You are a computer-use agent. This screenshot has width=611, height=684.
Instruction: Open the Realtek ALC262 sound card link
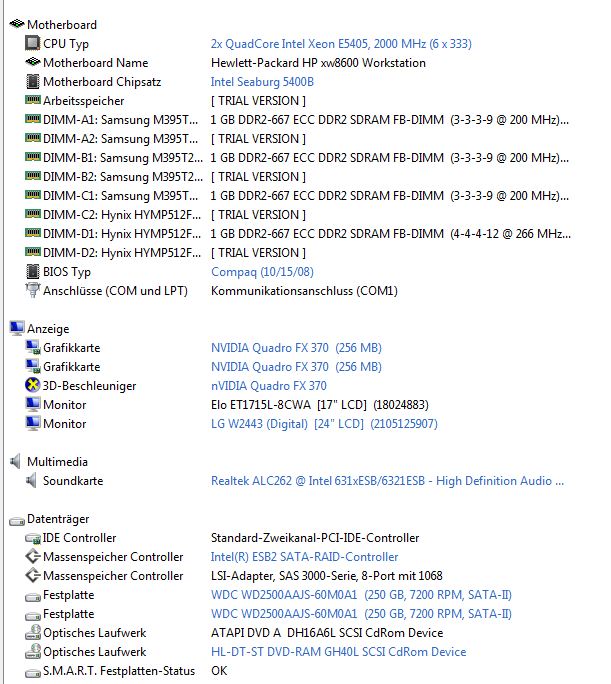click(387, 481)
